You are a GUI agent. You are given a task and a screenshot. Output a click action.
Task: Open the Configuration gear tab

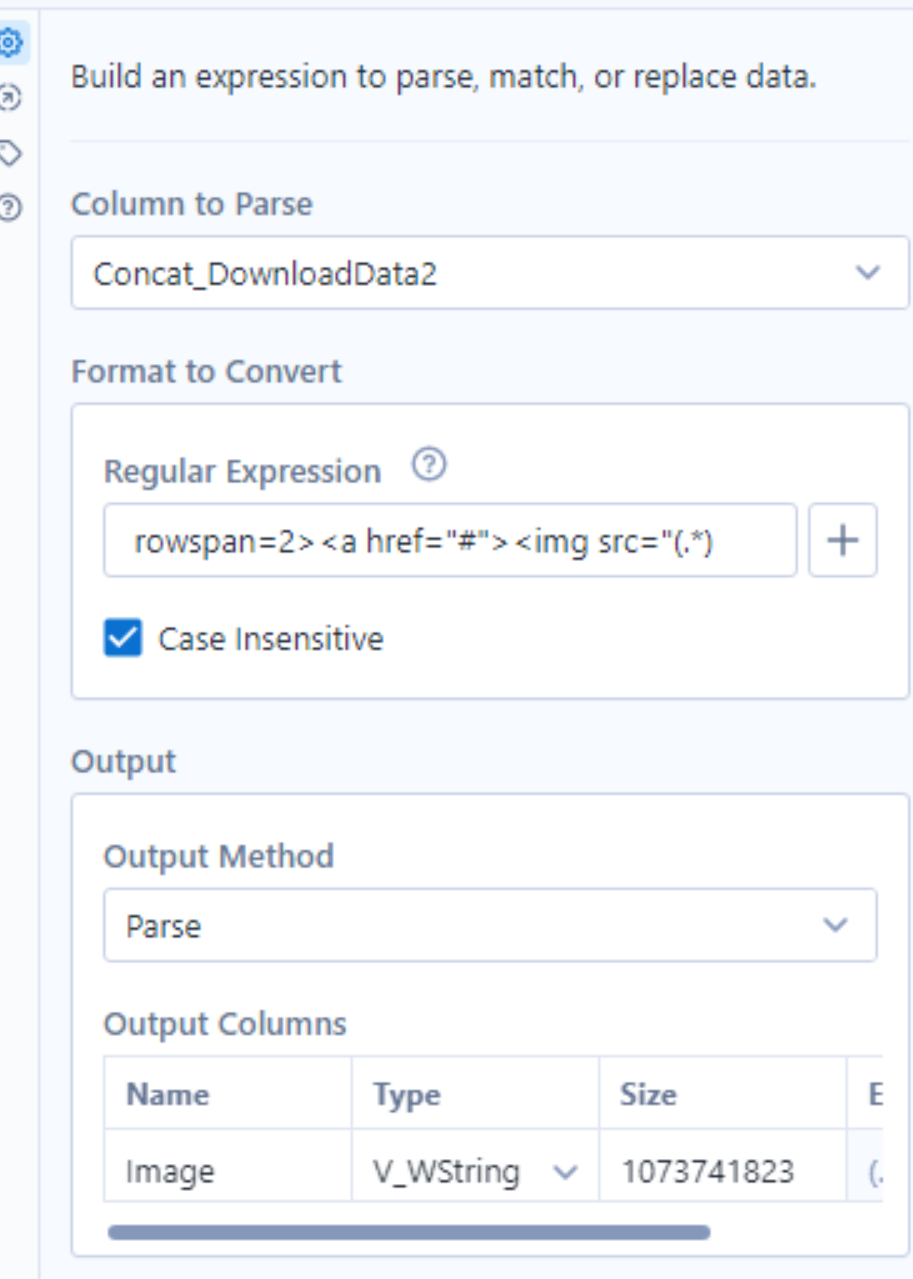point(11,44)
